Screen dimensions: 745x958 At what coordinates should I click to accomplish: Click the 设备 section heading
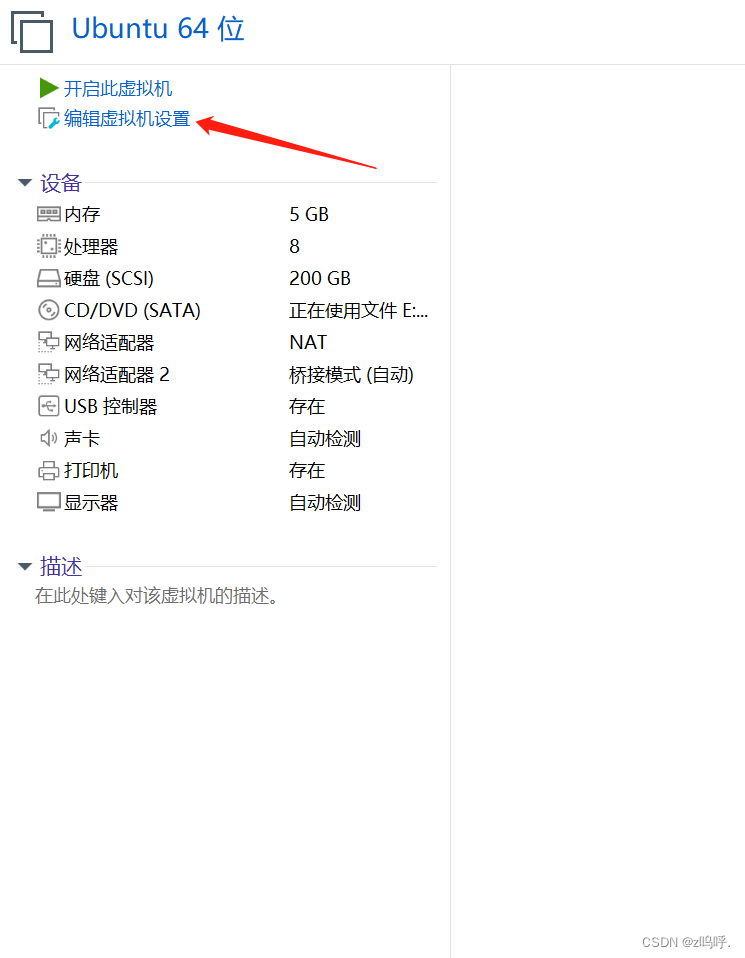click(61, 183)
